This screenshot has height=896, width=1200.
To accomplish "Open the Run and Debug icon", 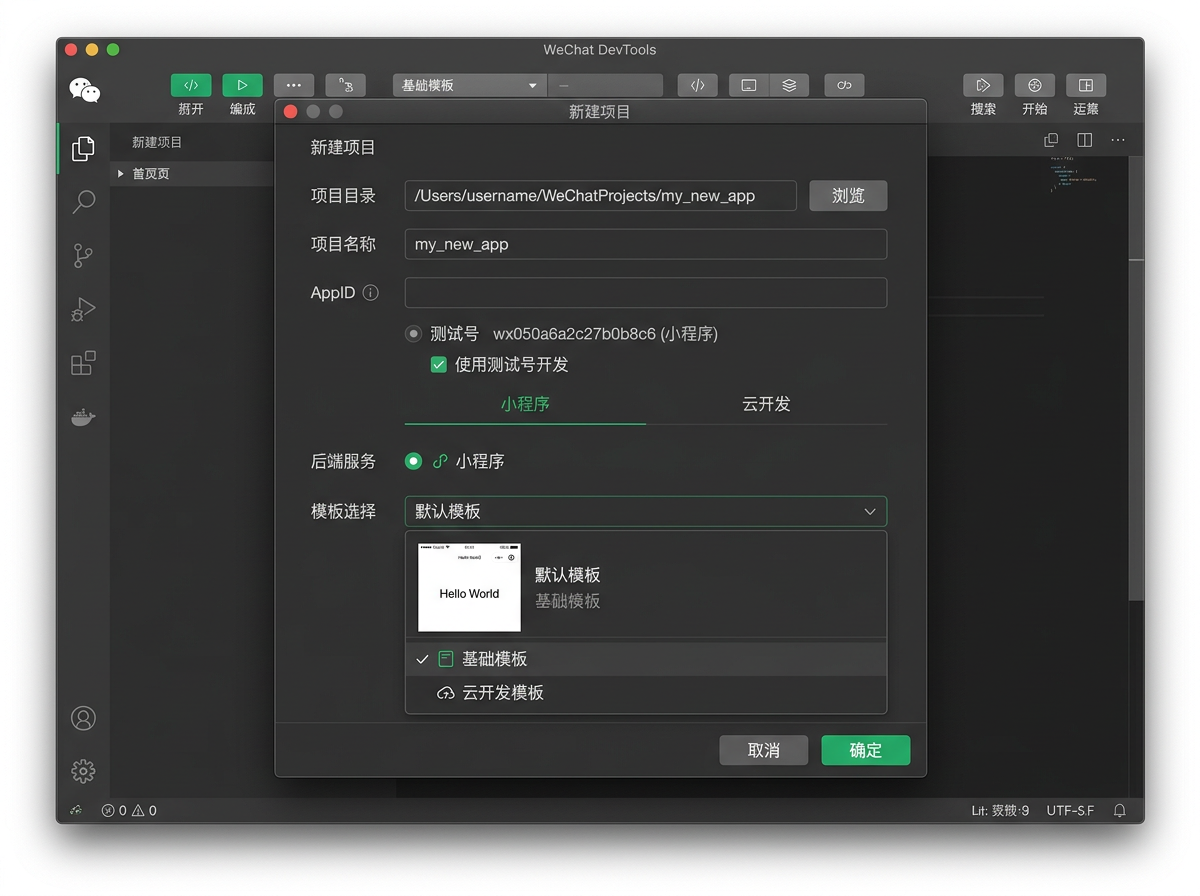I will [x=84, y=309].
